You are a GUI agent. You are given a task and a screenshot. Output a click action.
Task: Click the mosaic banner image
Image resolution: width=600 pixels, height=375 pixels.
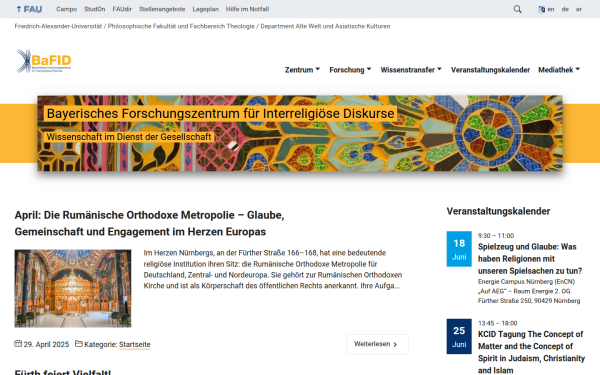pyautogui.click(x=300, y=133)
